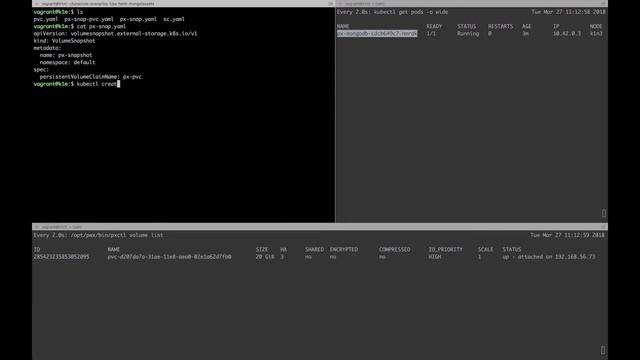Click the '20 GiB' size value
Viewport: 640px width, 360px height.
point(265,257)
